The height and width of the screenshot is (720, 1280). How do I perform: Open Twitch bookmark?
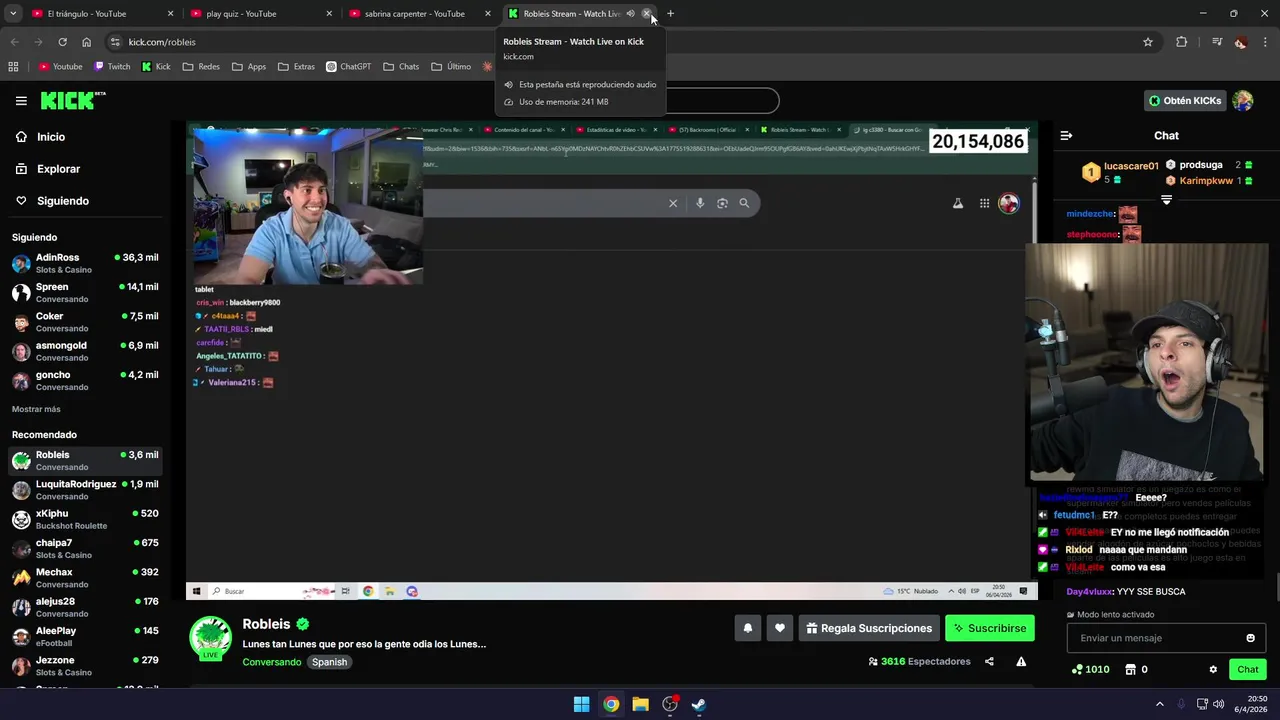click(x=112, y=66)
